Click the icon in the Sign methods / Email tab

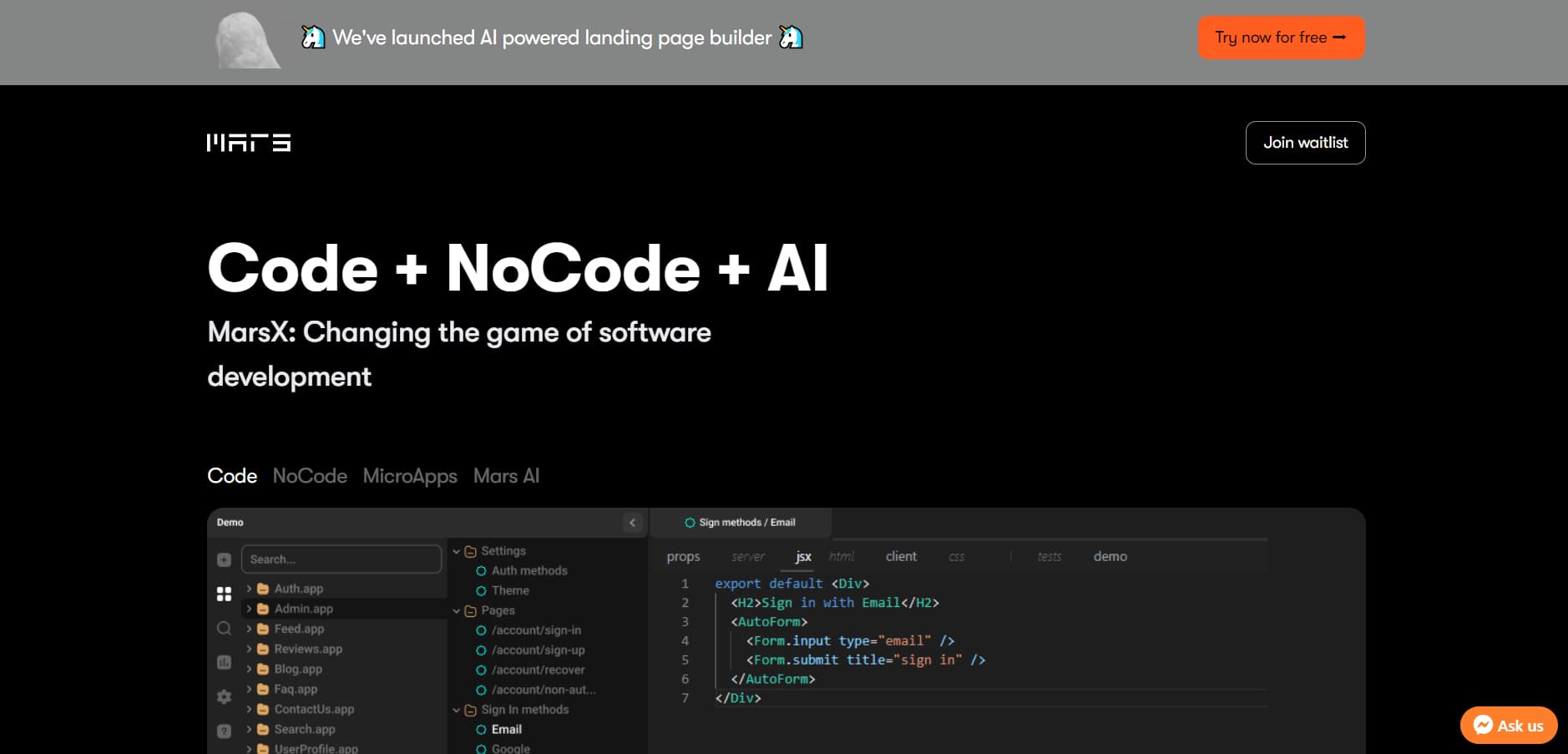(x=690, y=523)
